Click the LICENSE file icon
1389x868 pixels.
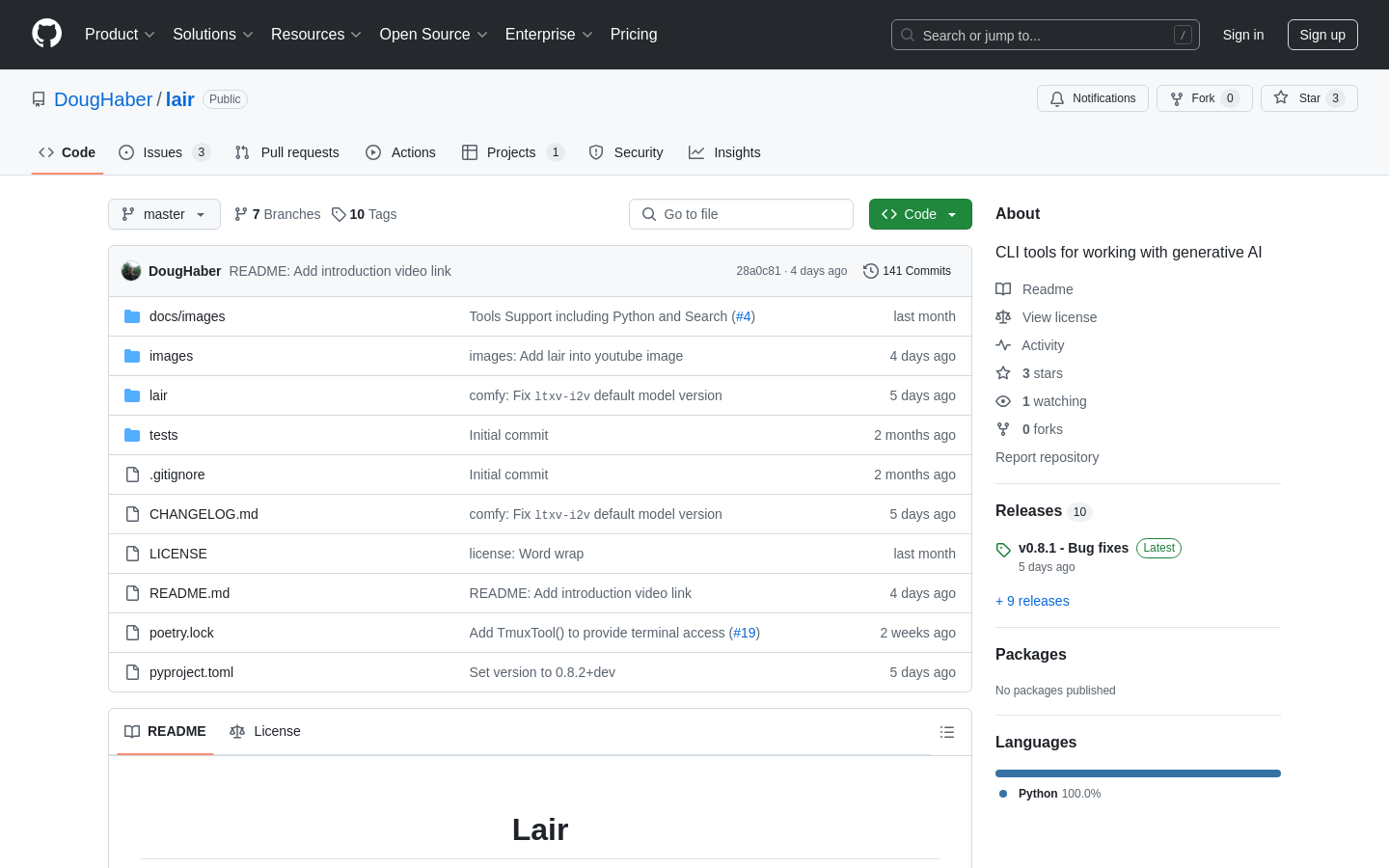(132, 554)
